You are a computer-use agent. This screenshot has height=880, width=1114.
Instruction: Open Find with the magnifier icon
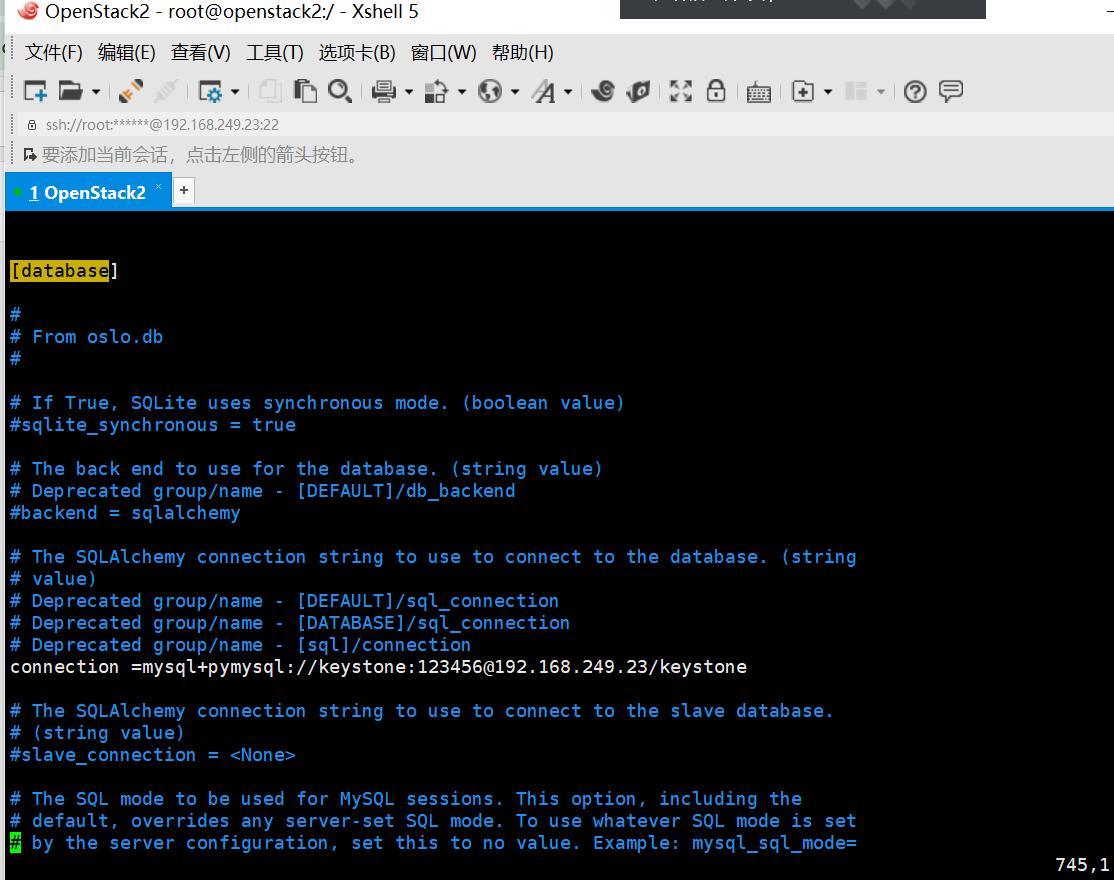click(340, 92)
